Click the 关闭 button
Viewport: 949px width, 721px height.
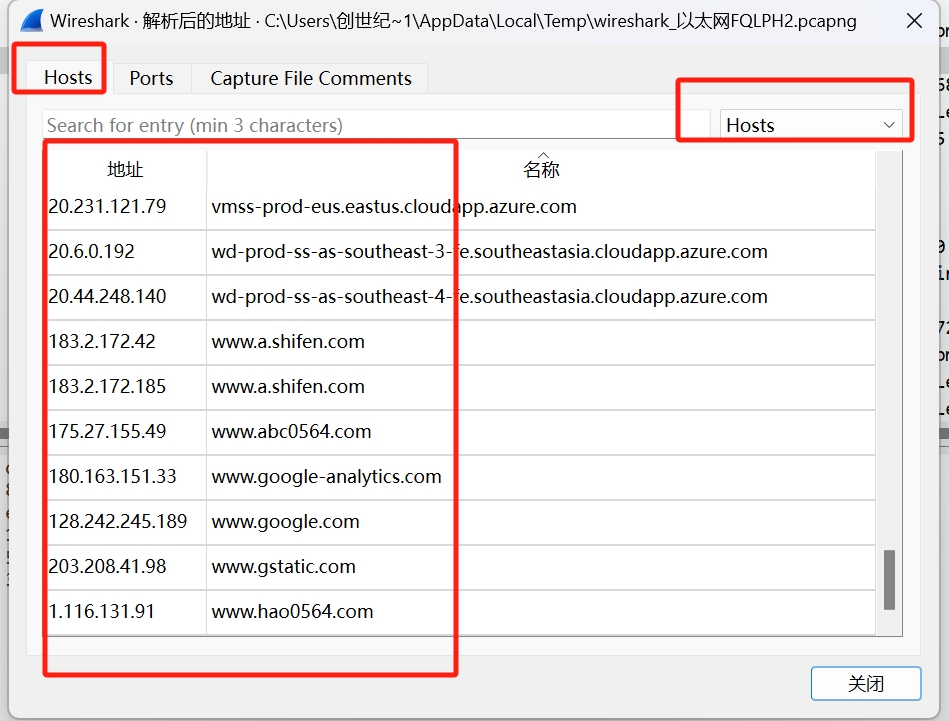tap(865, 683)
